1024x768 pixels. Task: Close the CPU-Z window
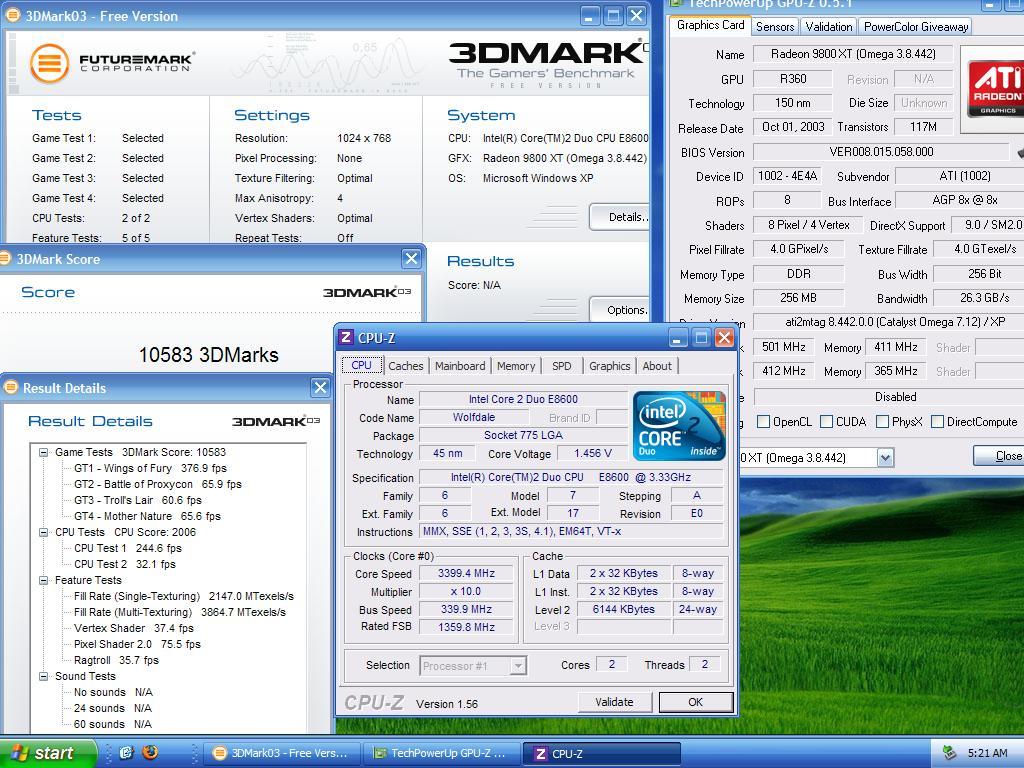pos(724,338)
